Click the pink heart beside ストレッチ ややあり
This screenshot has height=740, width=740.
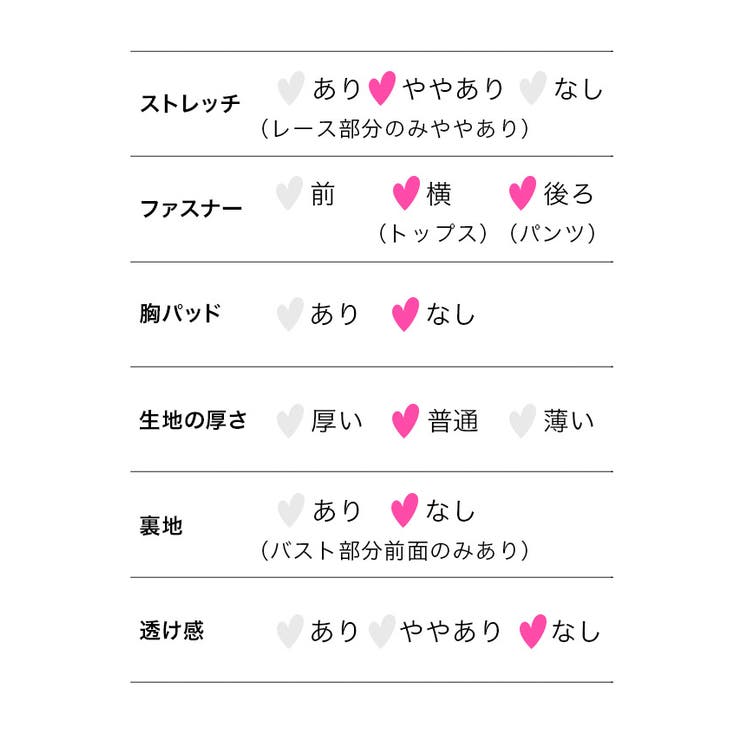(382, 89)
